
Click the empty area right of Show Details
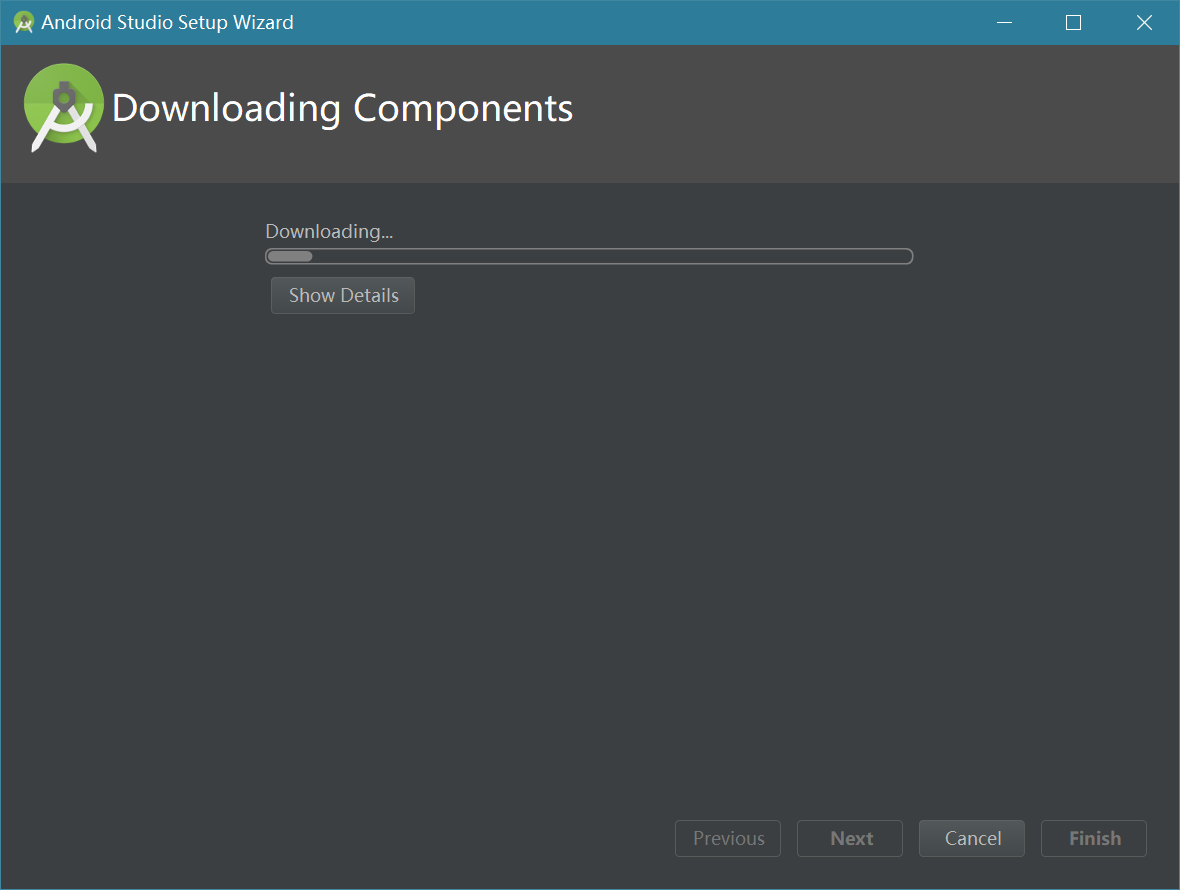pos(700,296)
